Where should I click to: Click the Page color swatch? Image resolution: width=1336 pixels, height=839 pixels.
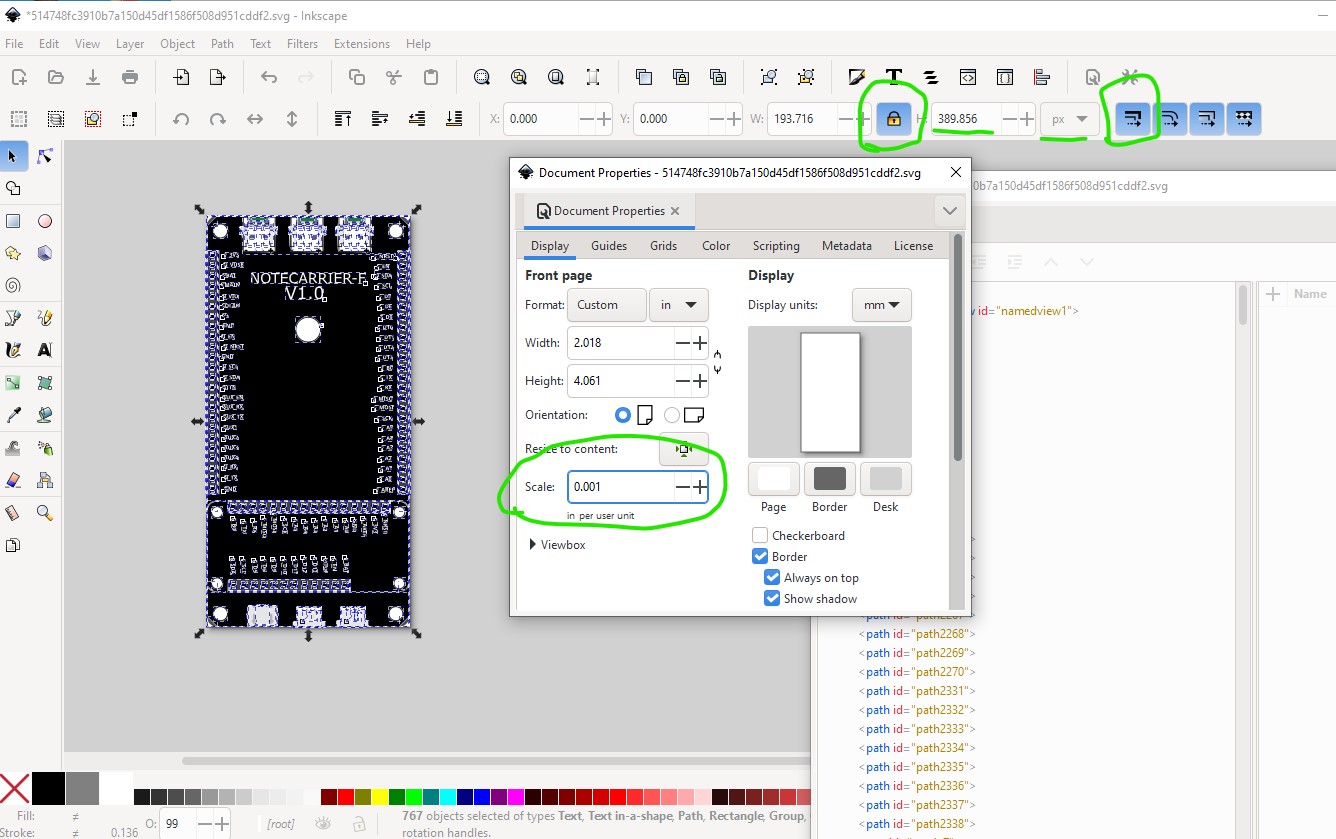tap(774, 479)
